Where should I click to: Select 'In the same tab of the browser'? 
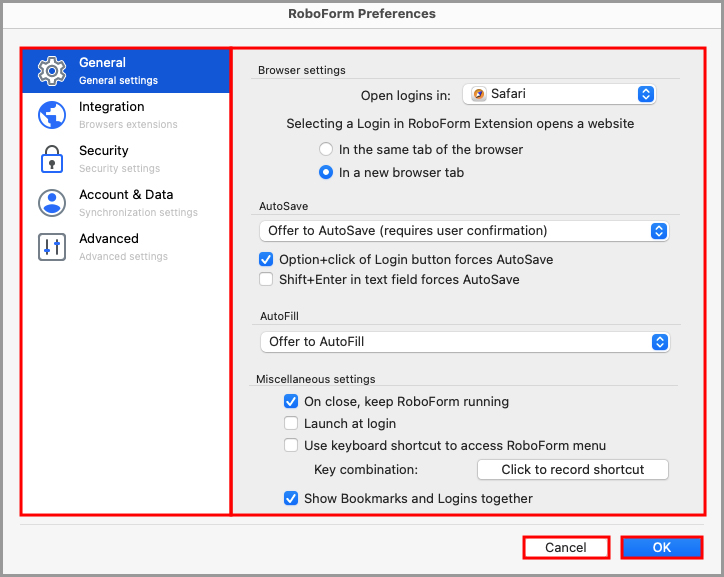pos(326,149)
